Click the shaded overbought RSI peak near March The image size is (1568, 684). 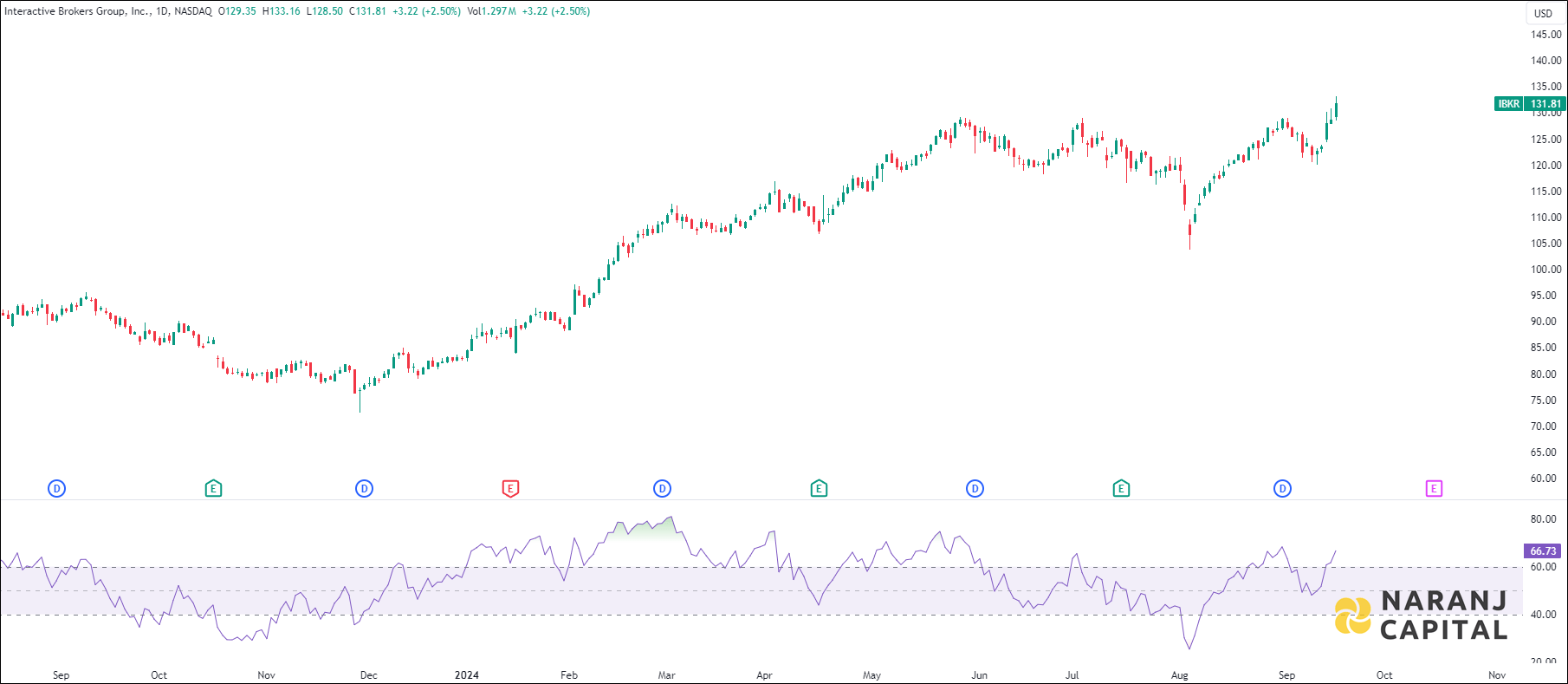[x=641, y=531]
